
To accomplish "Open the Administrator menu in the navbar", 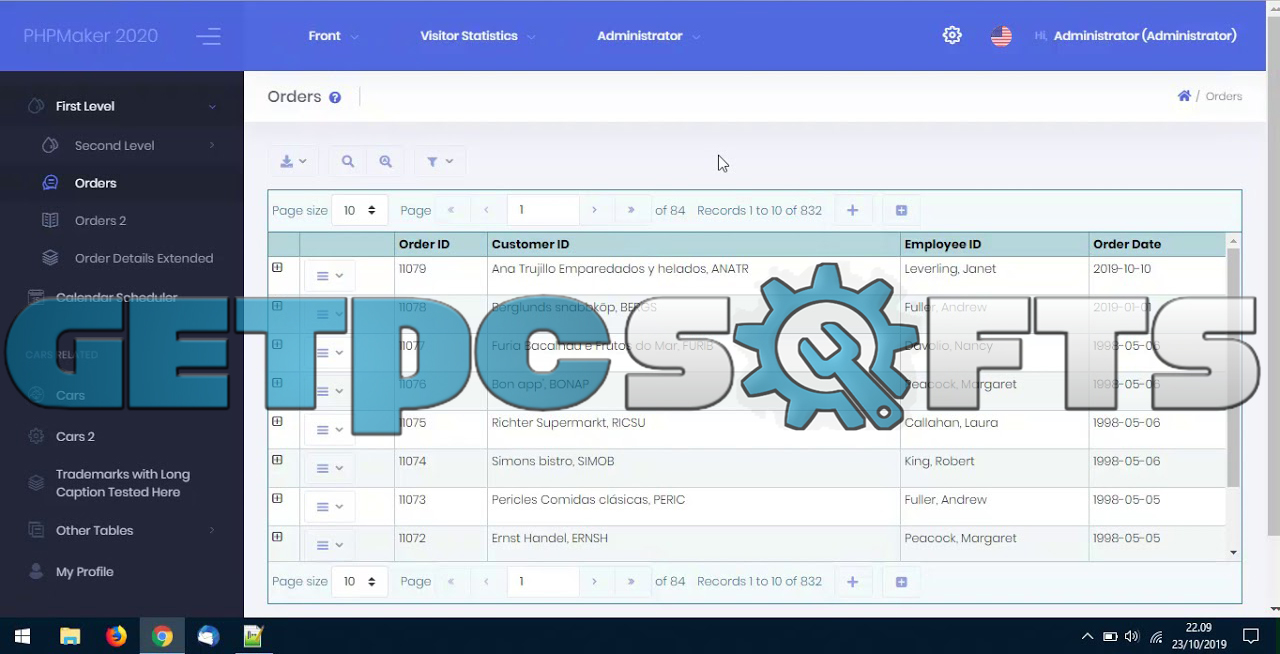I will (x=648, y=36).
